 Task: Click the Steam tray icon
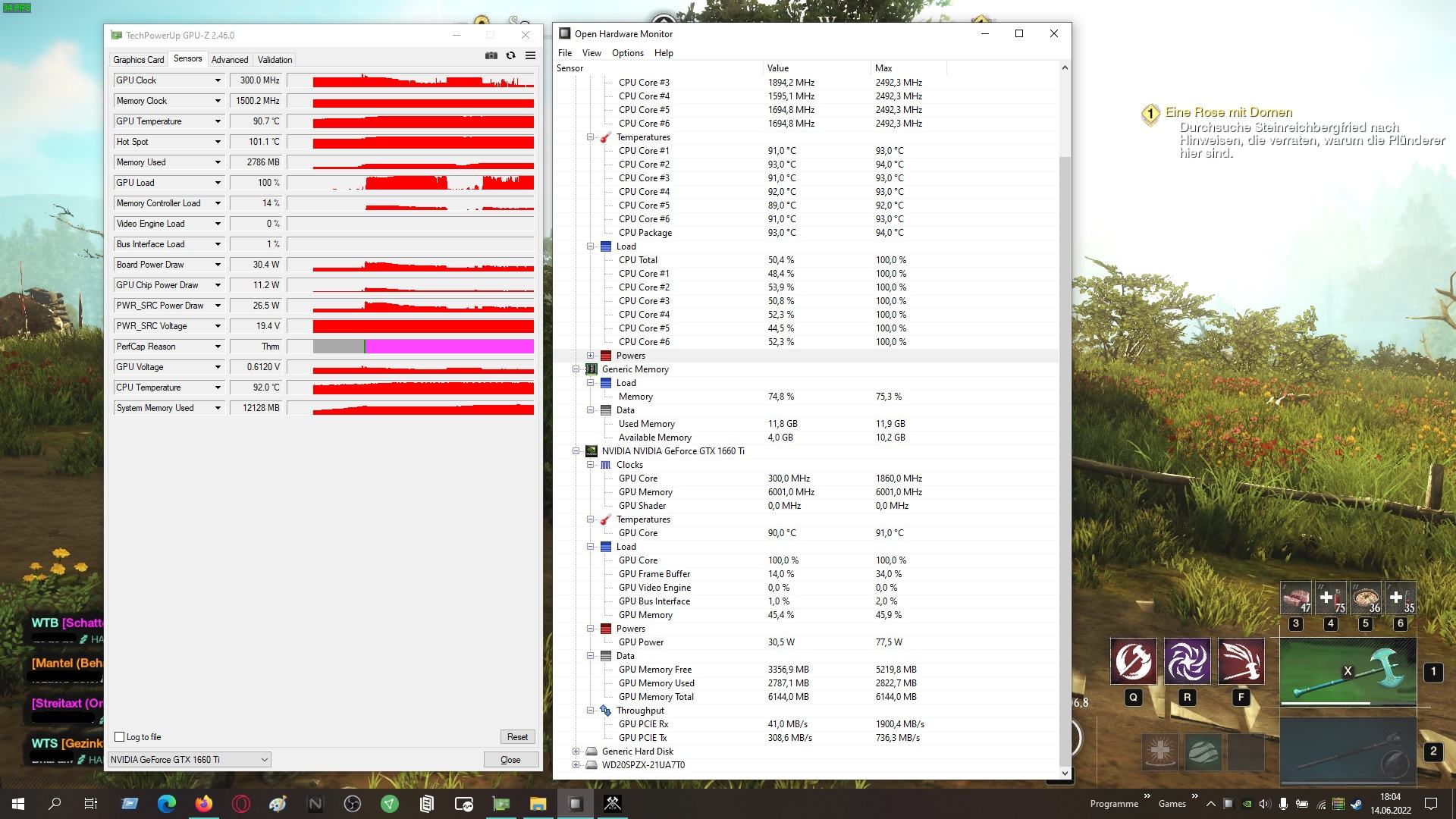1356,804
